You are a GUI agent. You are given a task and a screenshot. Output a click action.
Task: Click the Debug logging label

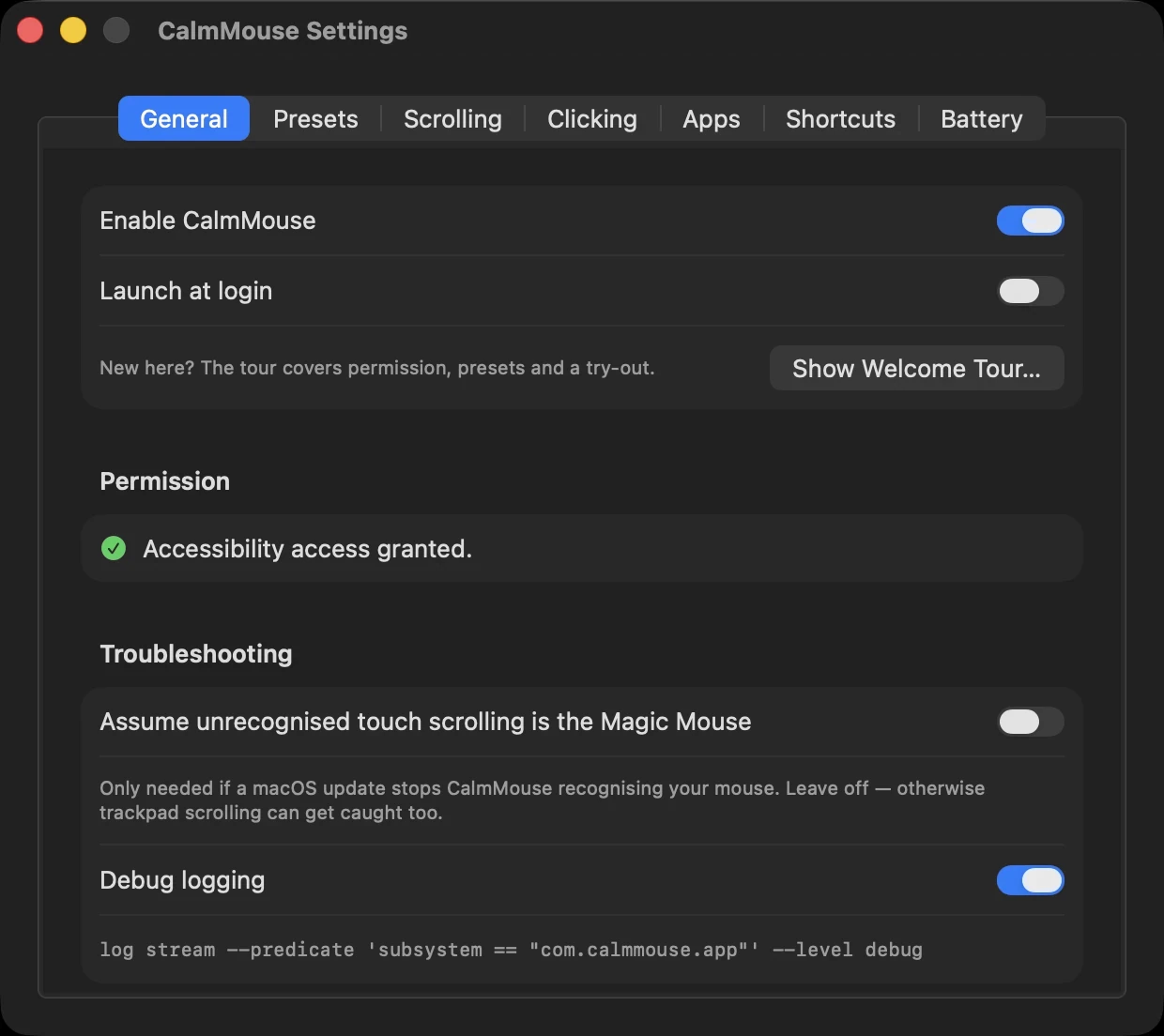182,880
